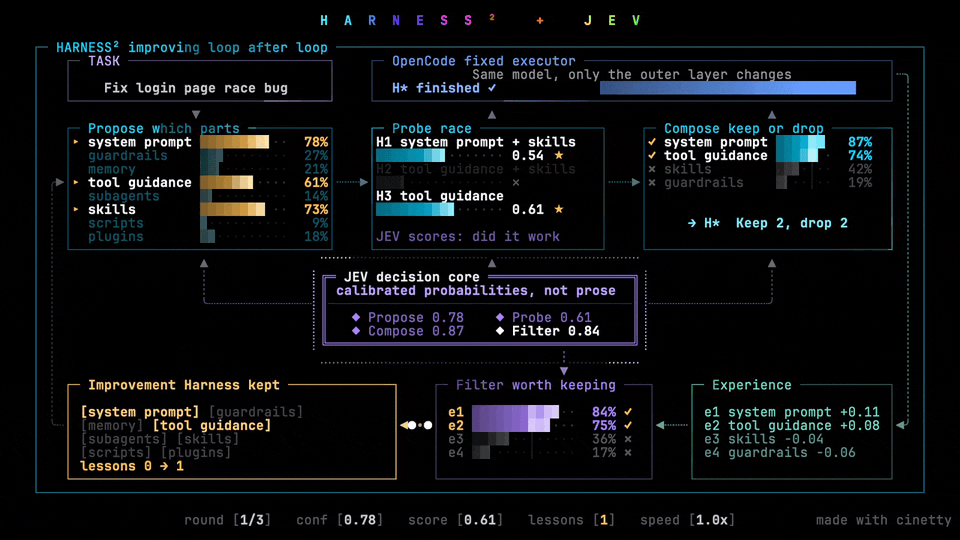The height and width of the screenshot is (540, 960).
Task: Click the check mark after H* finished
Action: pos(492,88)
